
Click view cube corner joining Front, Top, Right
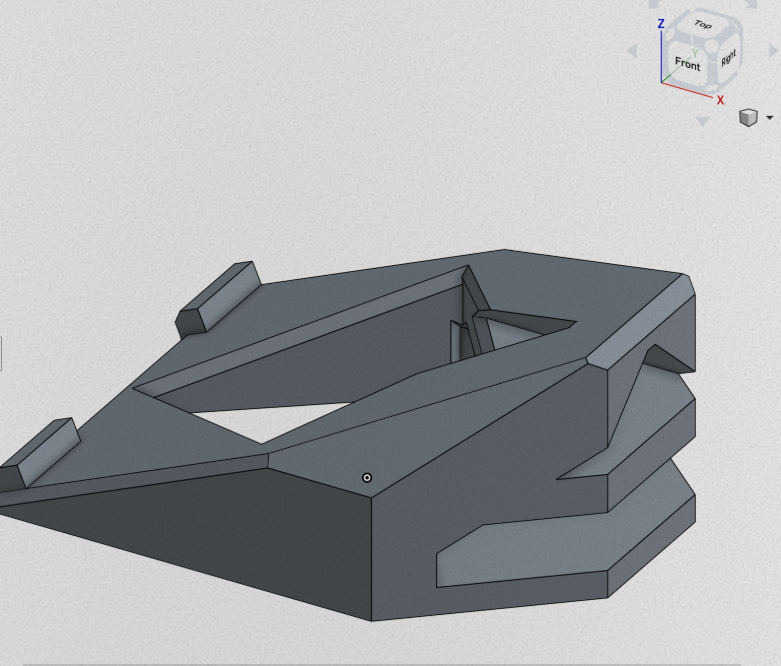coord(712,46)
